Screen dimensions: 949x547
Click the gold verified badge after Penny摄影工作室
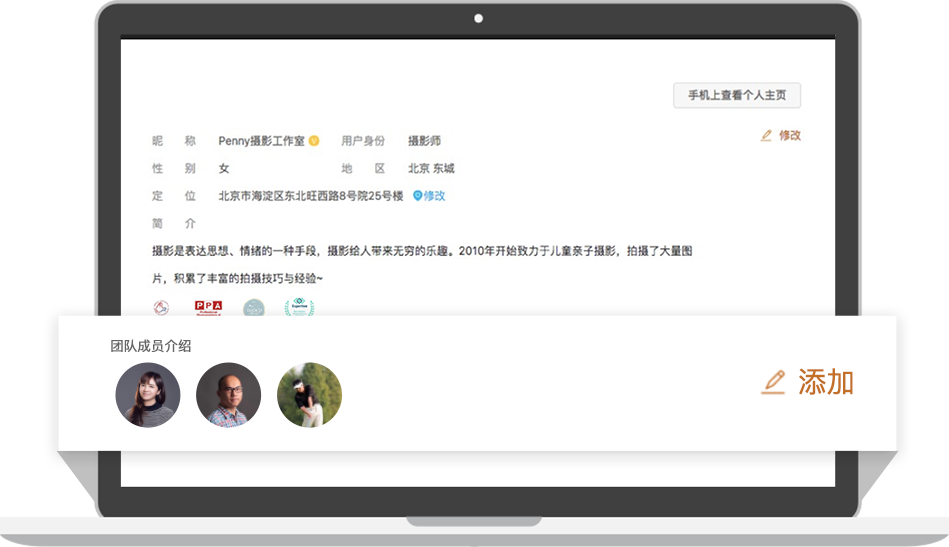(x=314, y=141)
